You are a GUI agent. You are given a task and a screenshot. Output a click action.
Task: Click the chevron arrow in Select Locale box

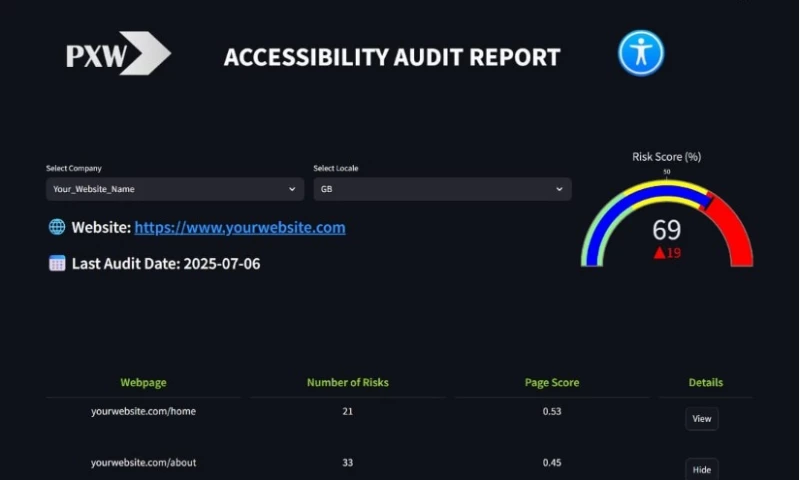tap(560, 189)
